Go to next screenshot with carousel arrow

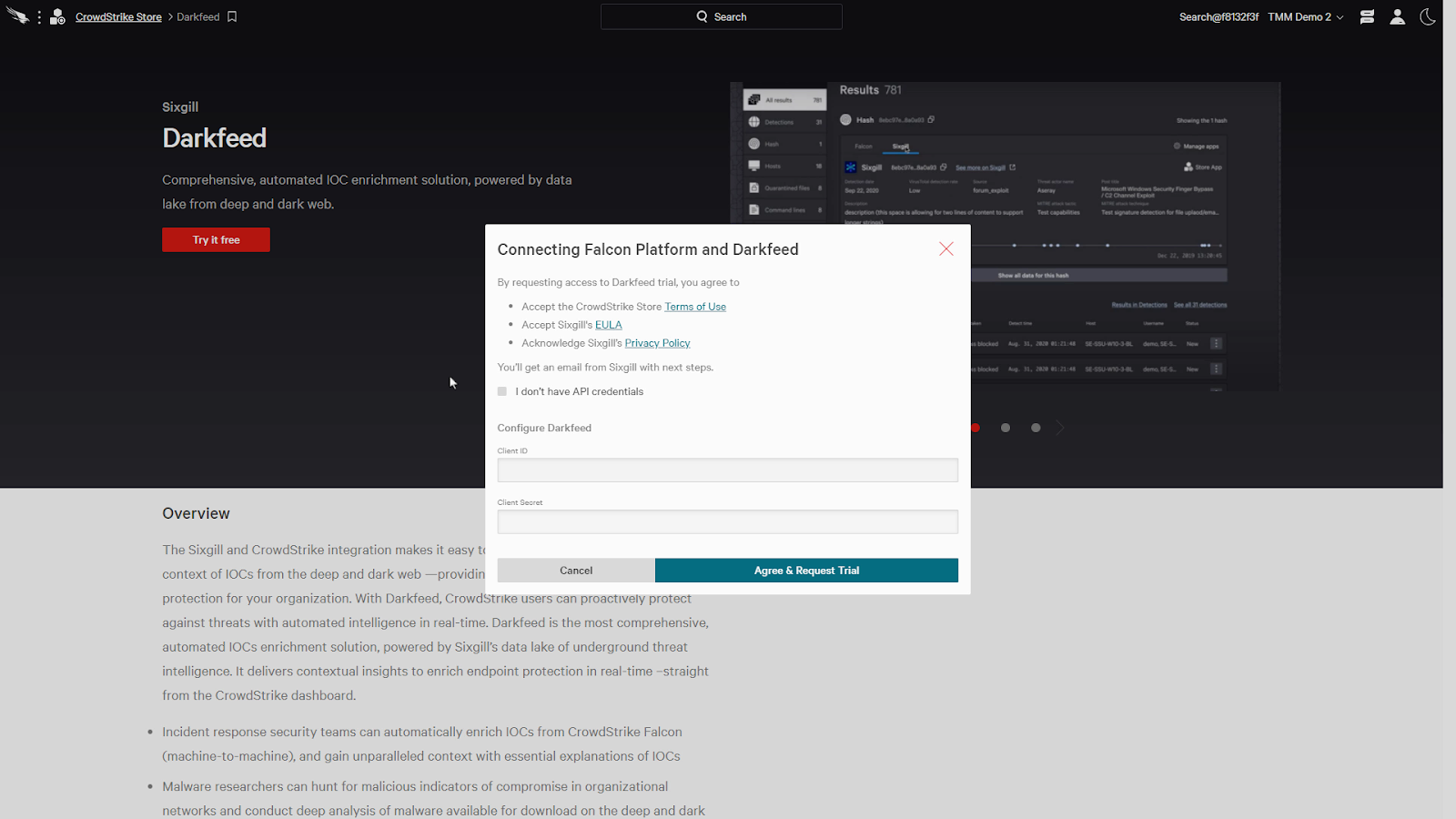point(1060,428)
